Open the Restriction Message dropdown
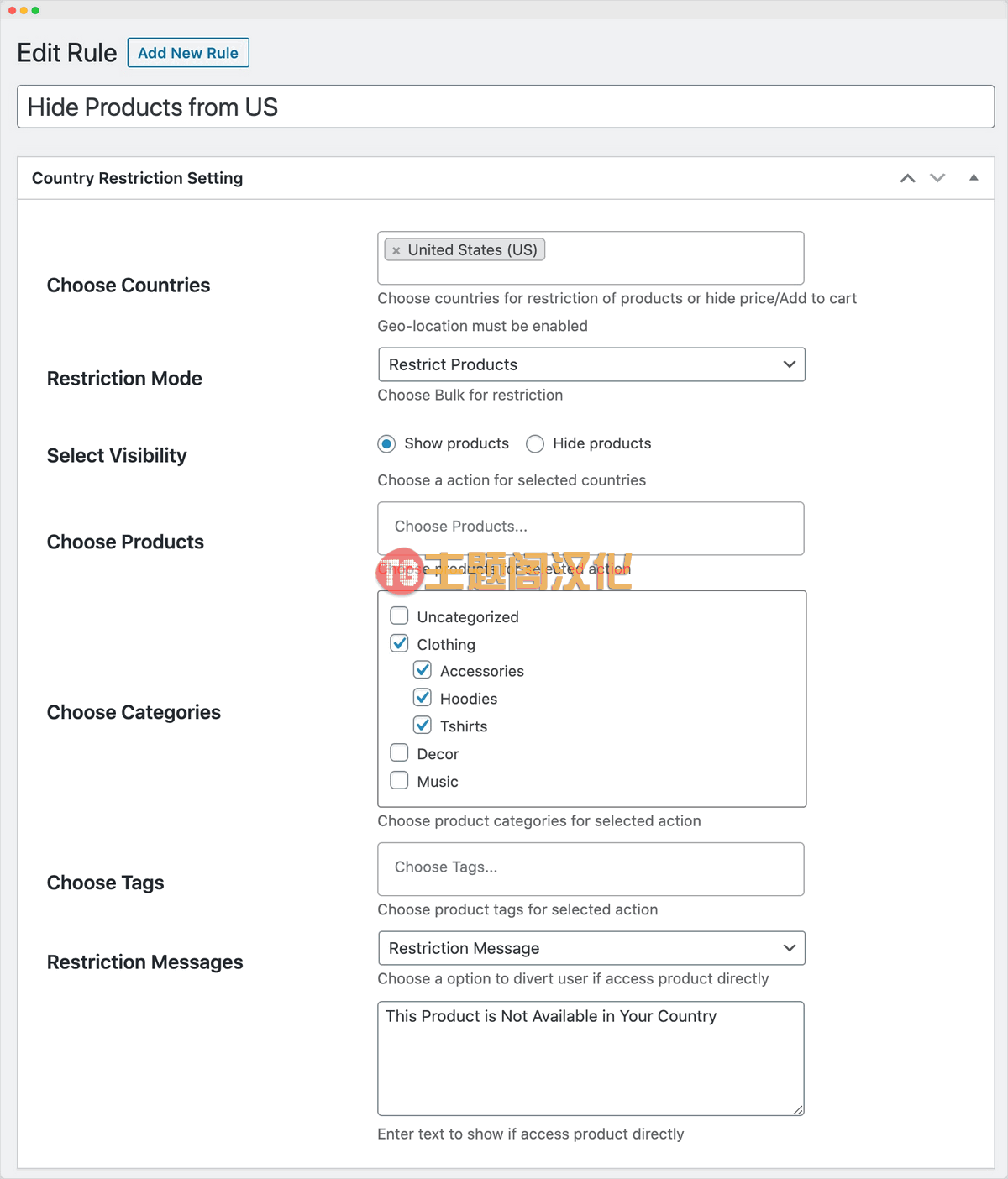Viewport: 1008px width, 1179px height. [591, 948]
